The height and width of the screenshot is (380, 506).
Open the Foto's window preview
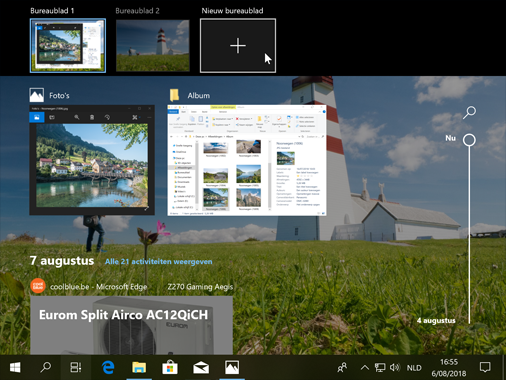click(92, 160)
